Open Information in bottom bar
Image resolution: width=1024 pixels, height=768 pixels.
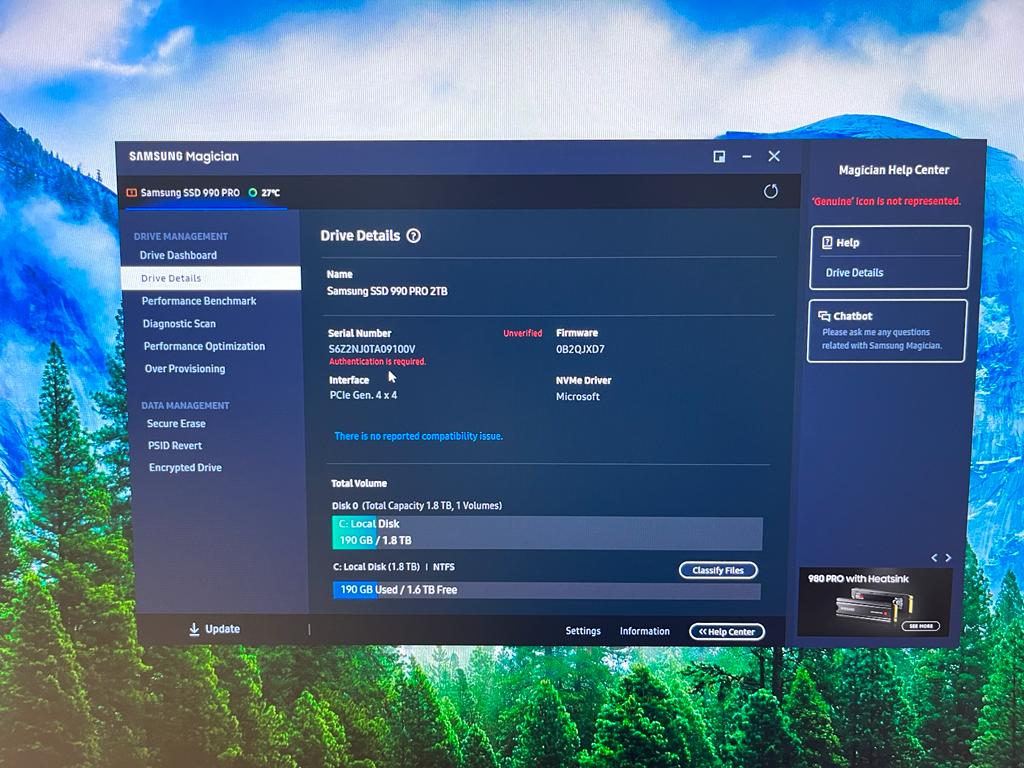pyautogui.click(x=645, y=631)
